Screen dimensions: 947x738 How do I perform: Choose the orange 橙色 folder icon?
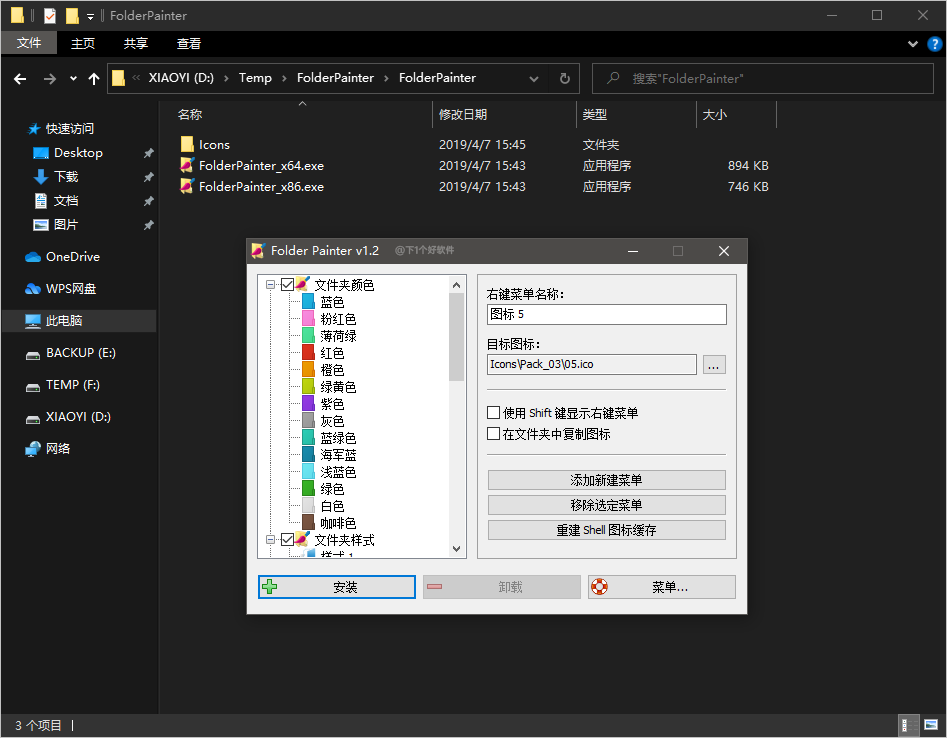click(x=308, y=370)
